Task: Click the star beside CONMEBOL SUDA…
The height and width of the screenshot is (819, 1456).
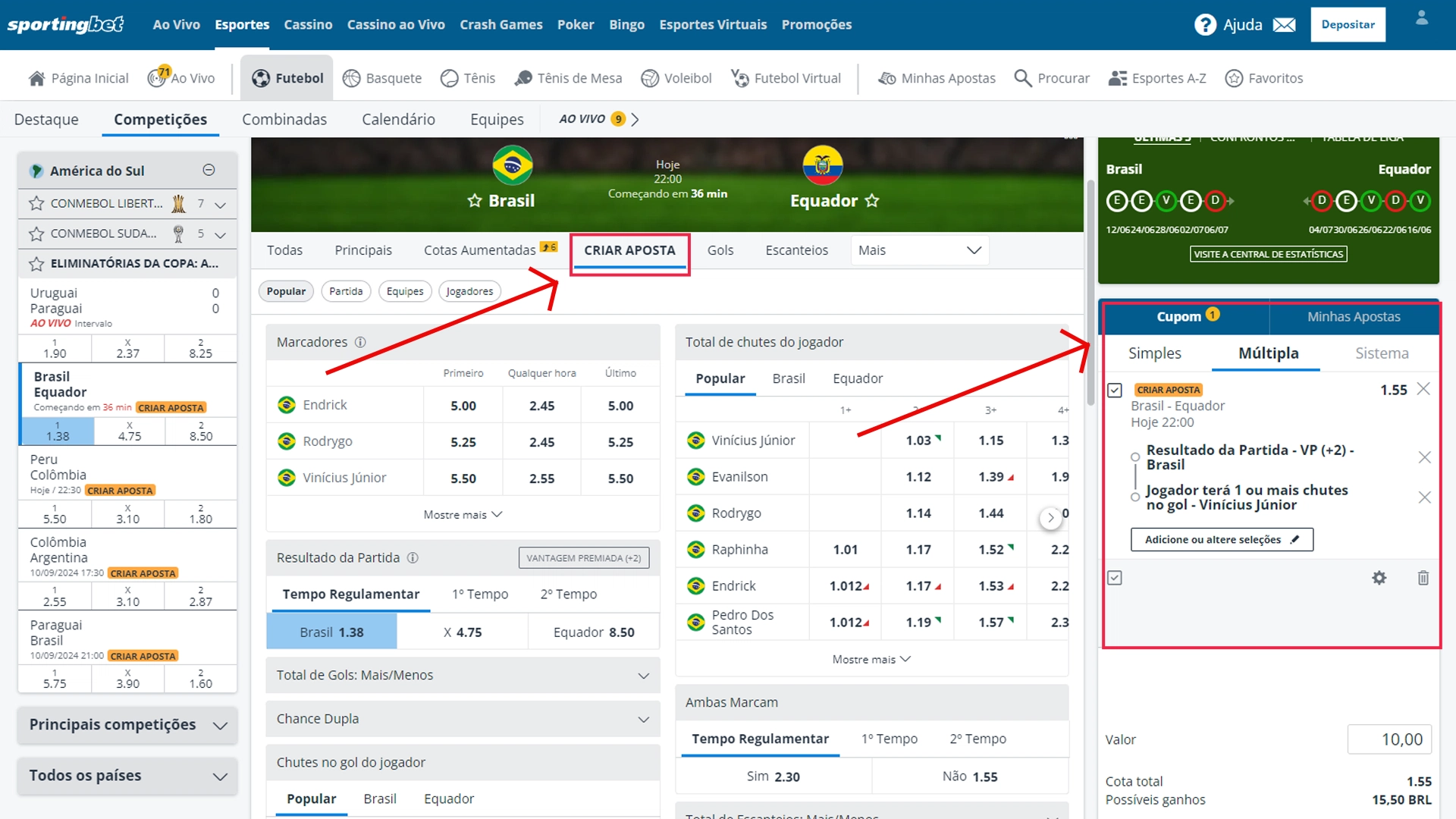Action: (x=36, y=234)
